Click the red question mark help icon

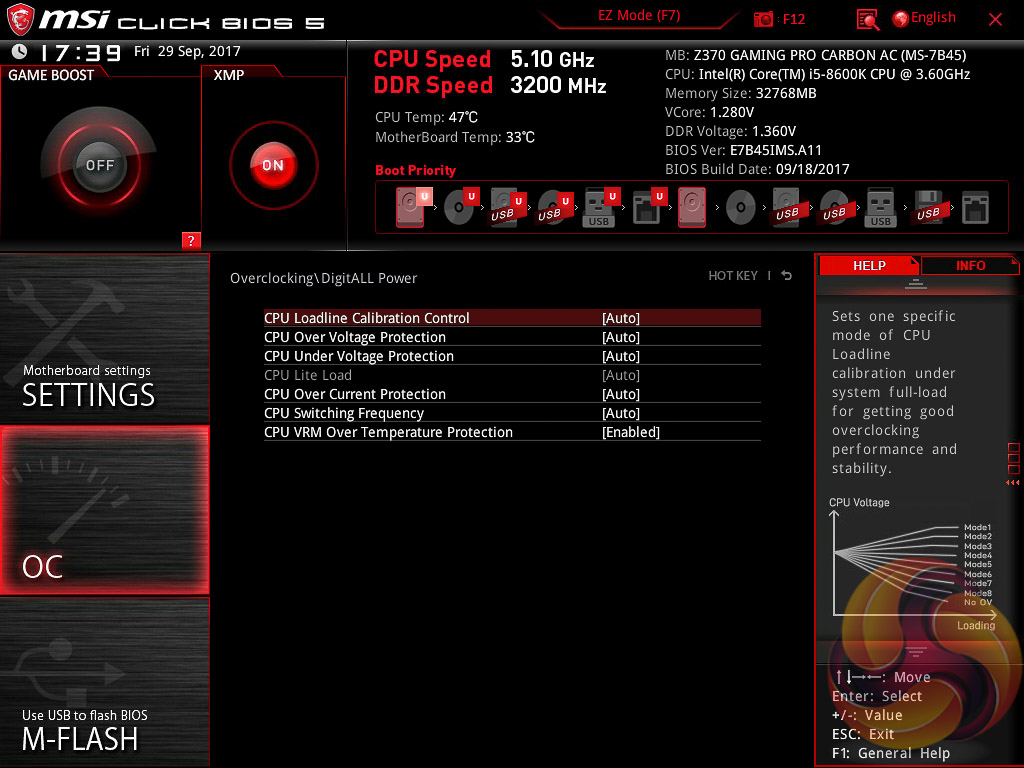pos(191,240)
